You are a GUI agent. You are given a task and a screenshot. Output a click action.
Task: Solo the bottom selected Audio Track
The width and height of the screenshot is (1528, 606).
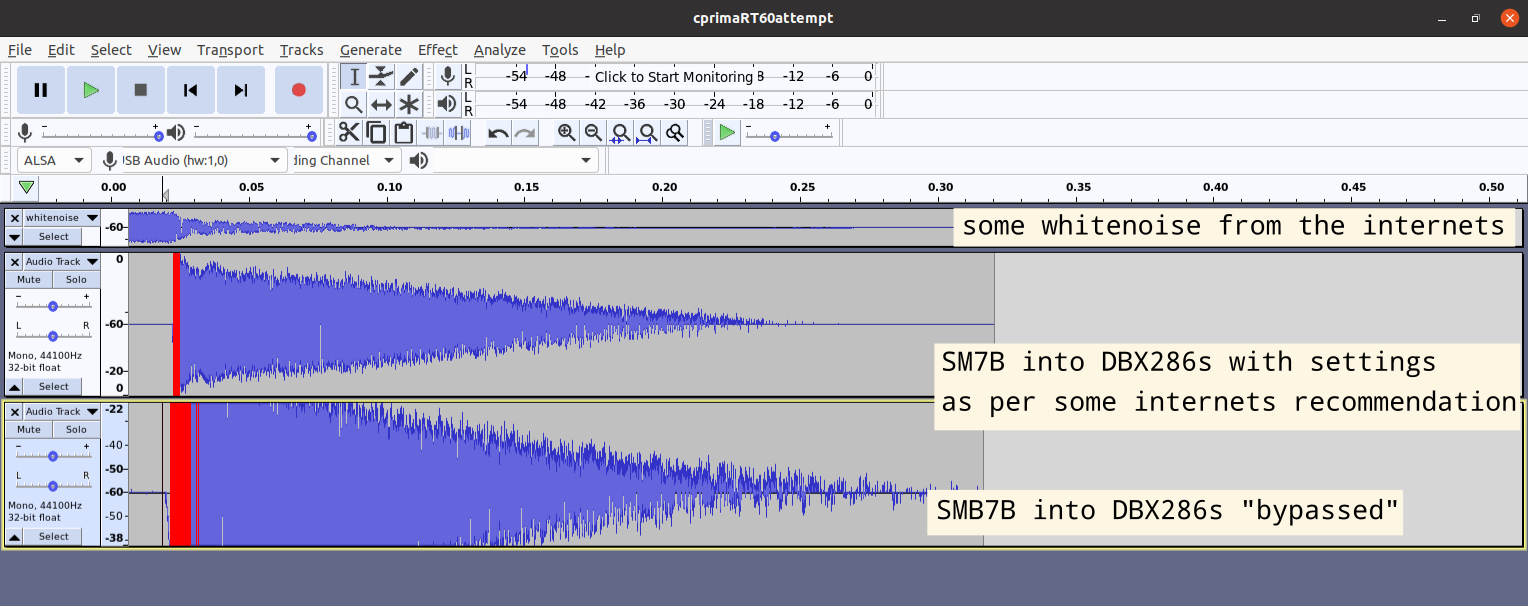click(x=76, y=429)
